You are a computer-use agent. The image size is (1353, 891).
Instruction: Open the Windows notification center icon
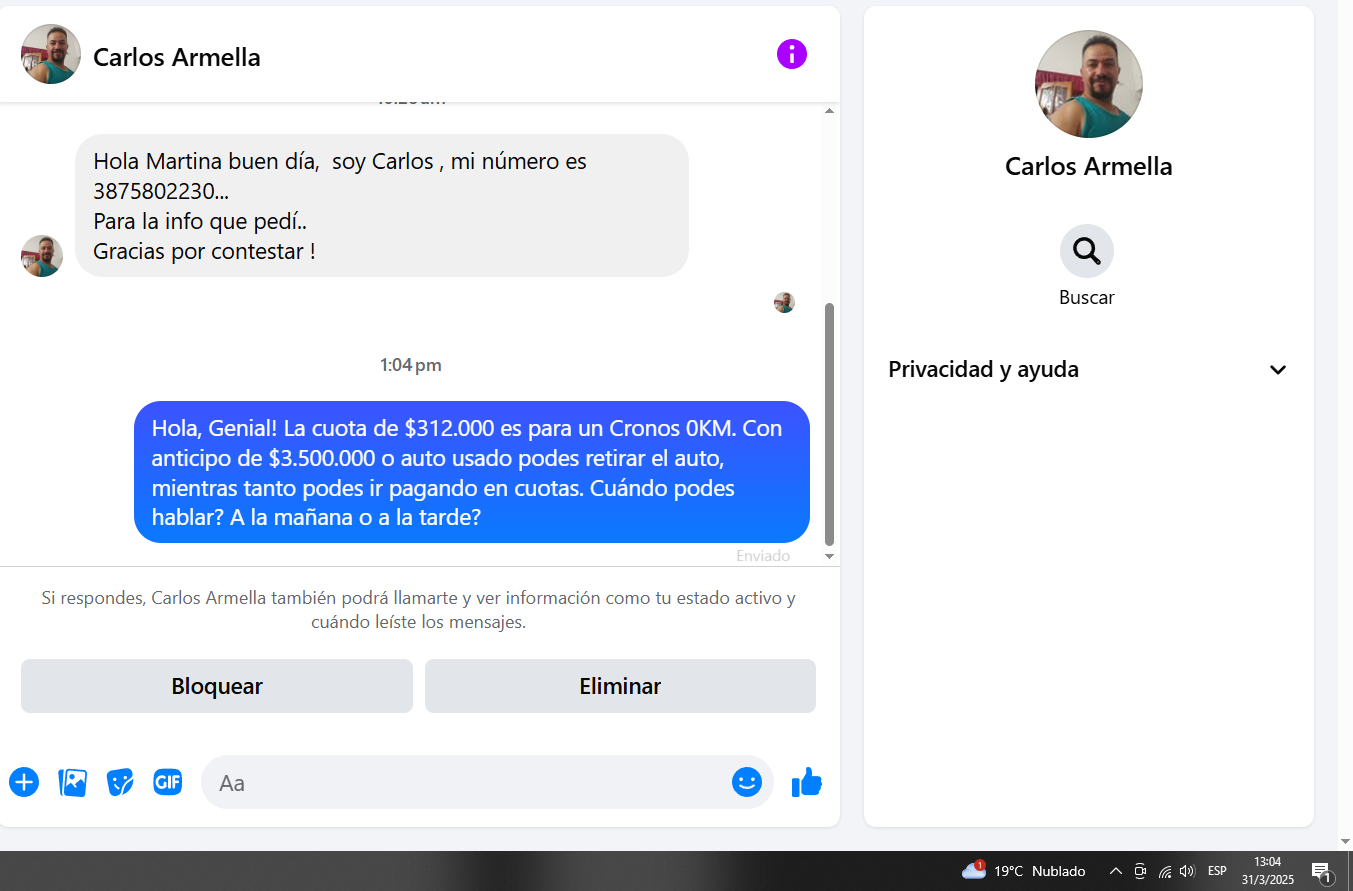coord(1321,871)
